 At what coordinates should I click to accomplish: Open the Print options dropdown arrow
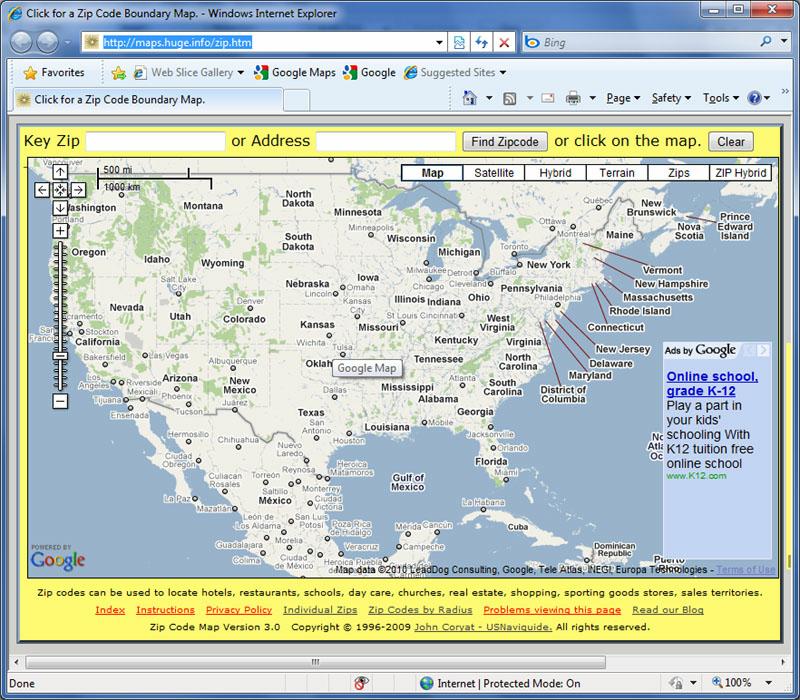point(592,97)
